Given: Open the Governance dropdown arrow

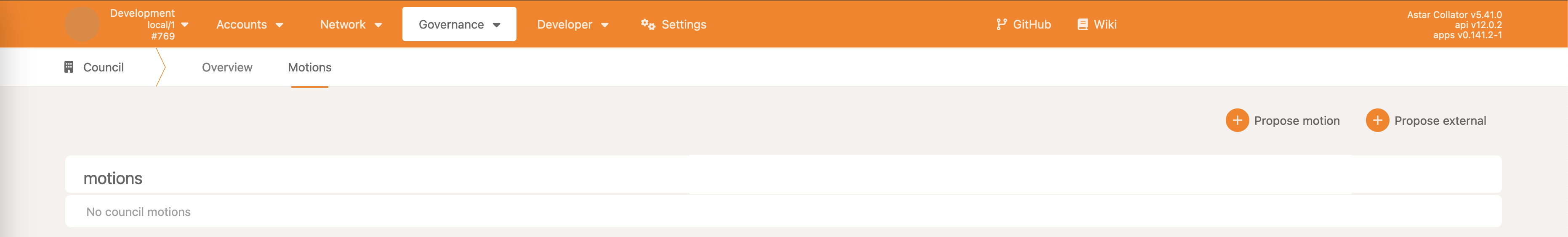Looking at the screenshot, I should tap(497, 25).
